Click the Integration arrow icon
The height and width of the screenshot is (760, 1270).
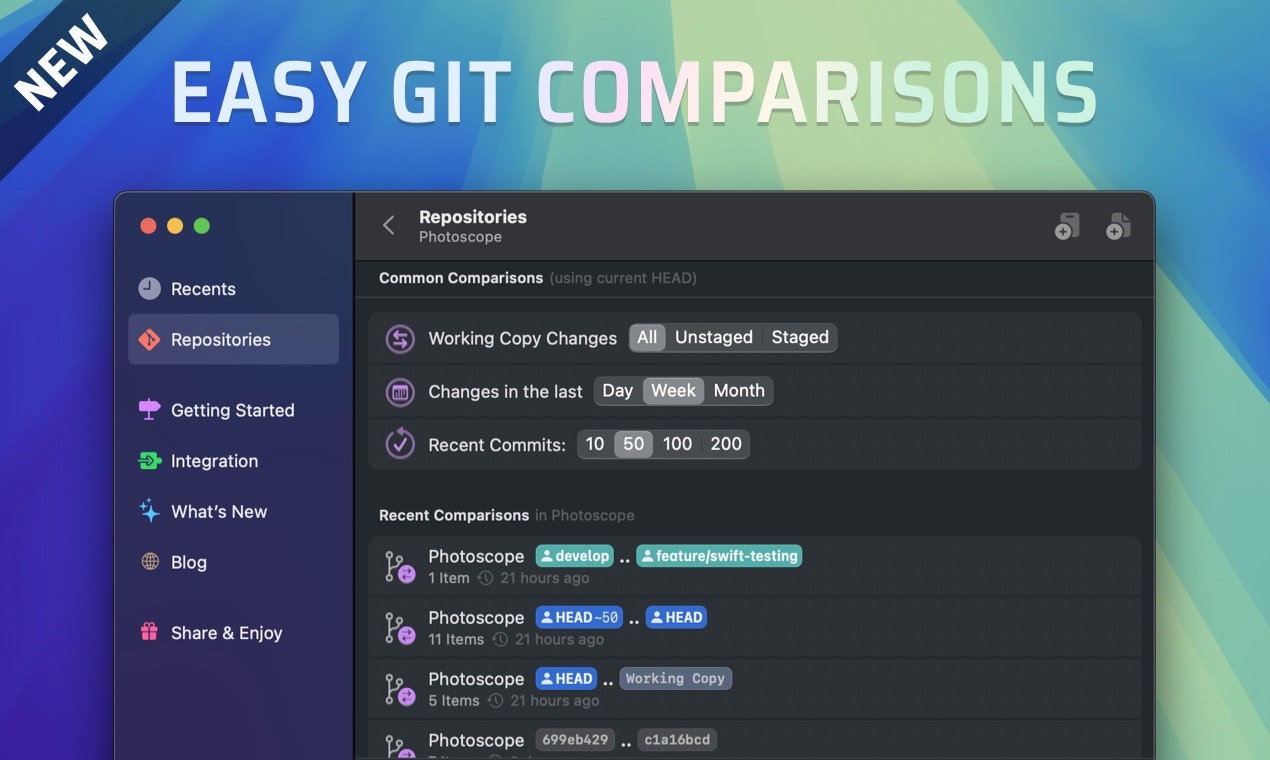pos(149,461)
